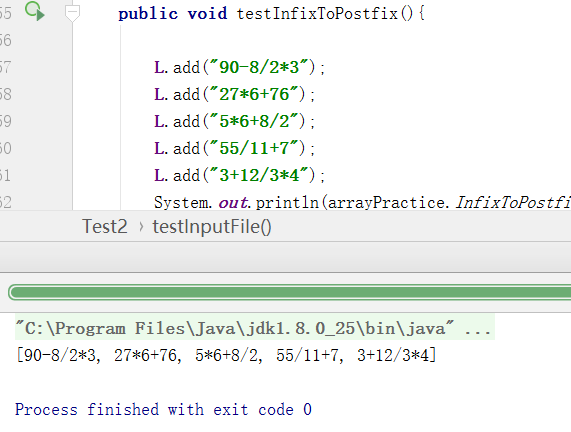
Task: Place cursor in string "5*6+8/2"
Action: (254, 121)
